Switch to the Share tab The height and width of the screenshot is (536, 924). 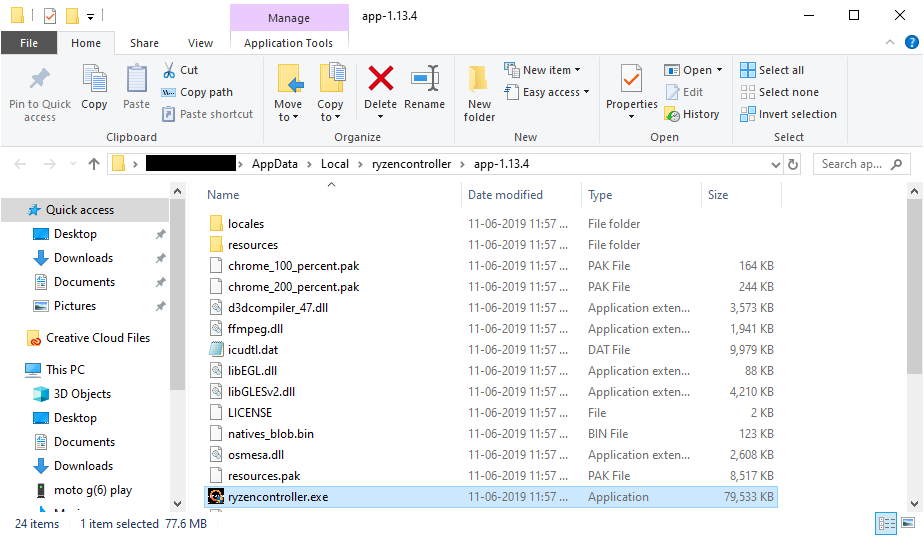[144, 43]
